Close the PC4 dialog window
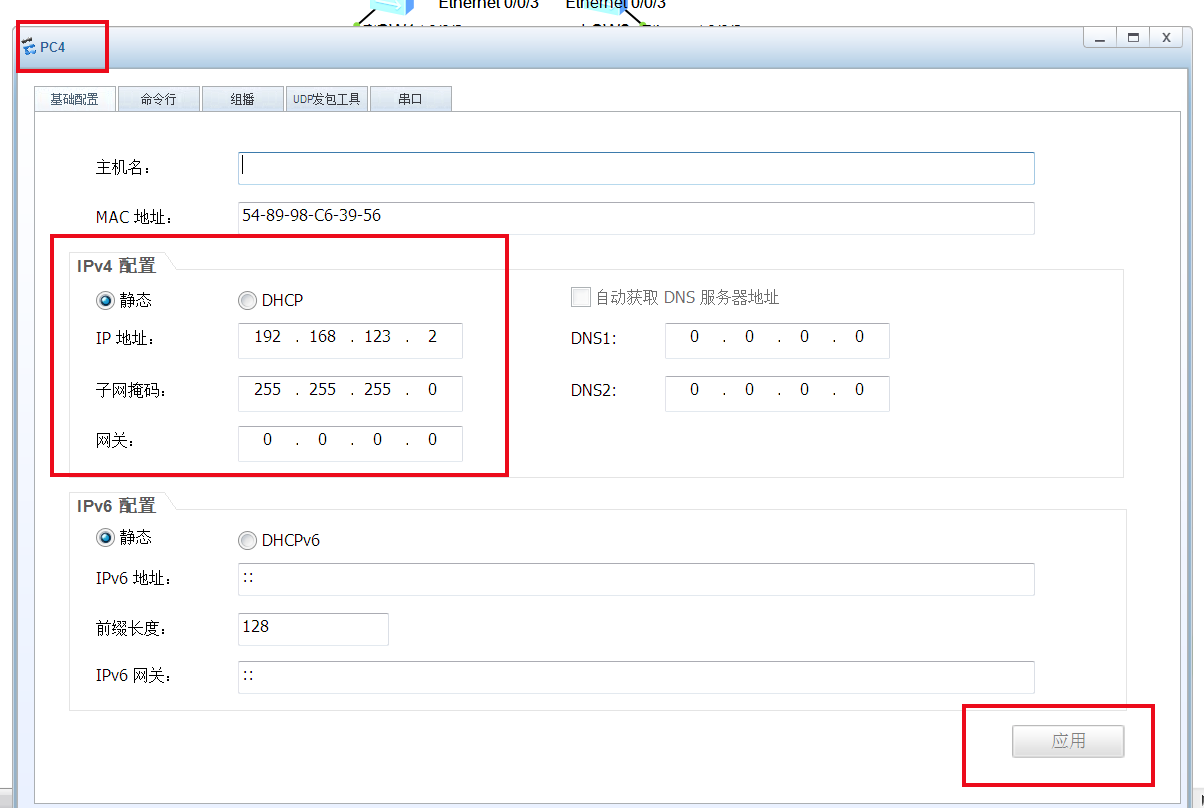 pos(1166,37)
